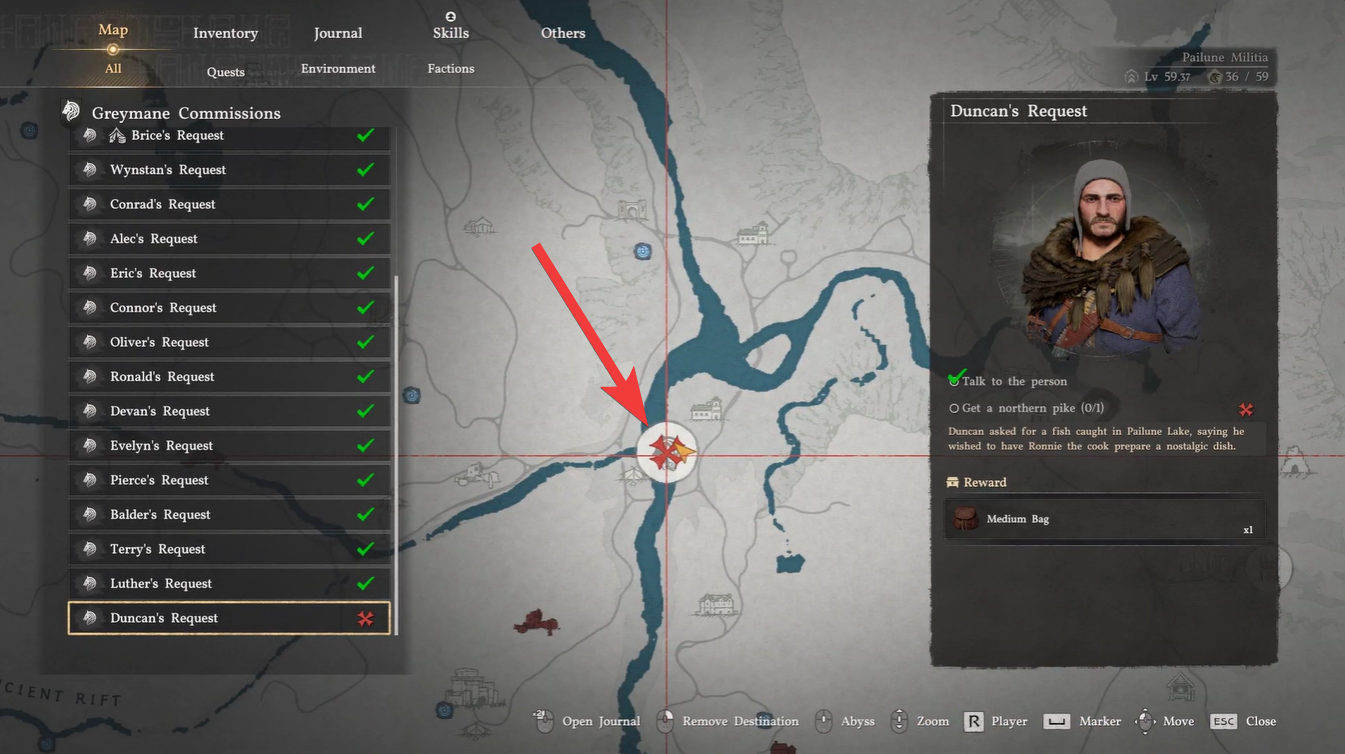
Task: Click the commissions list scrollbar
Action: 397,455
